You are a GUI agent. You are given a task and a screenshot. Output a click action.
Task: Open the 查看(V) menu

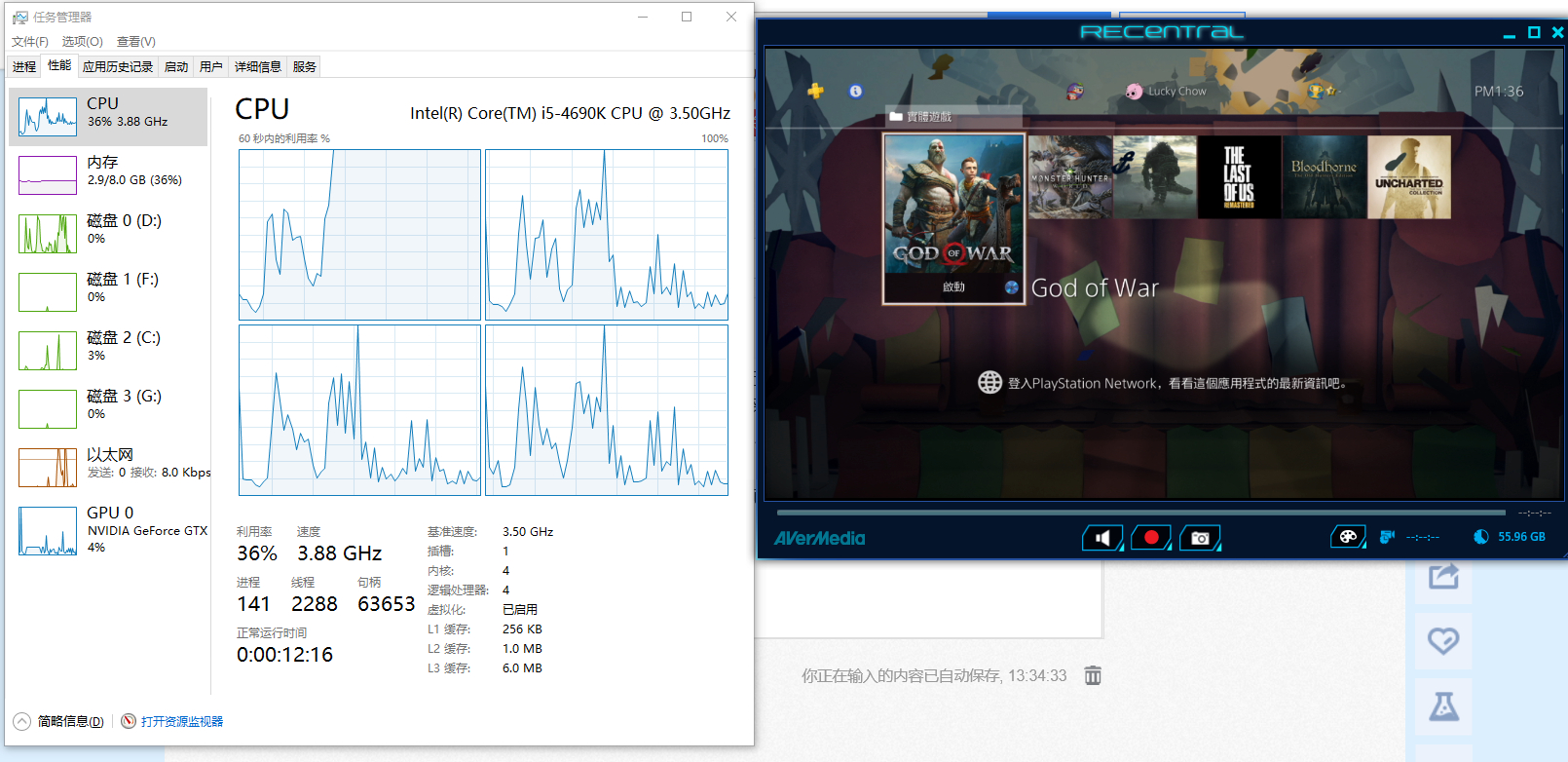[136, 42]
